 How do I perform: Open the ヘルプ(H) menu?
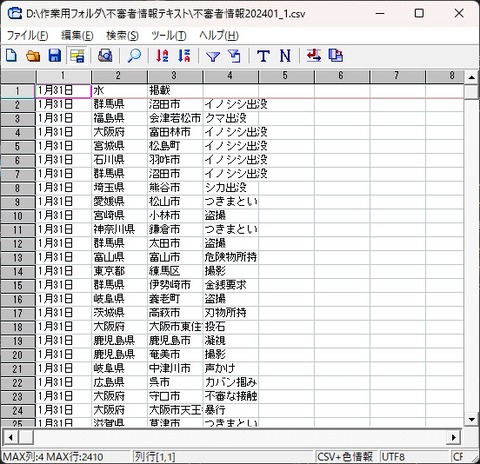click(x=219, y=35)
